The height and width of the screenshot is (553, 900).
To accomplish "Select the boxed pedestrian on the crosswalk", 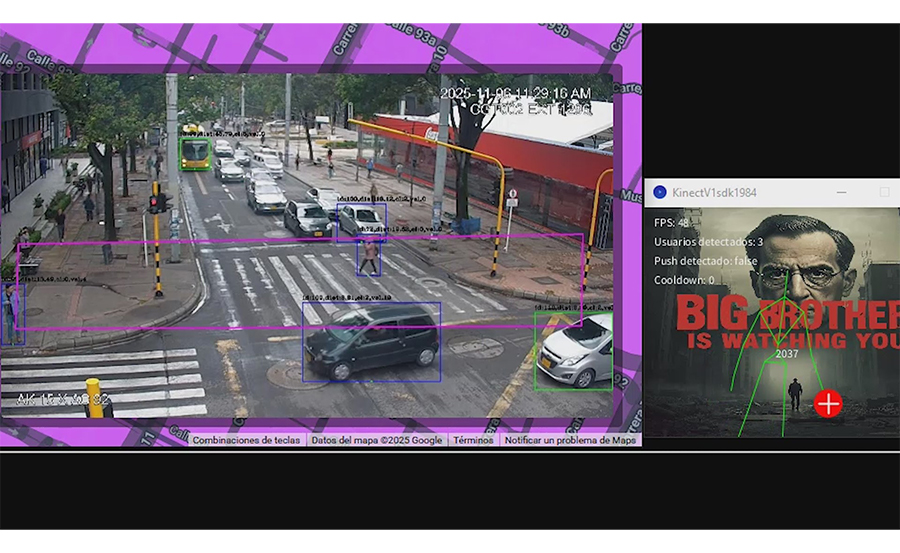I will (370, 258).
